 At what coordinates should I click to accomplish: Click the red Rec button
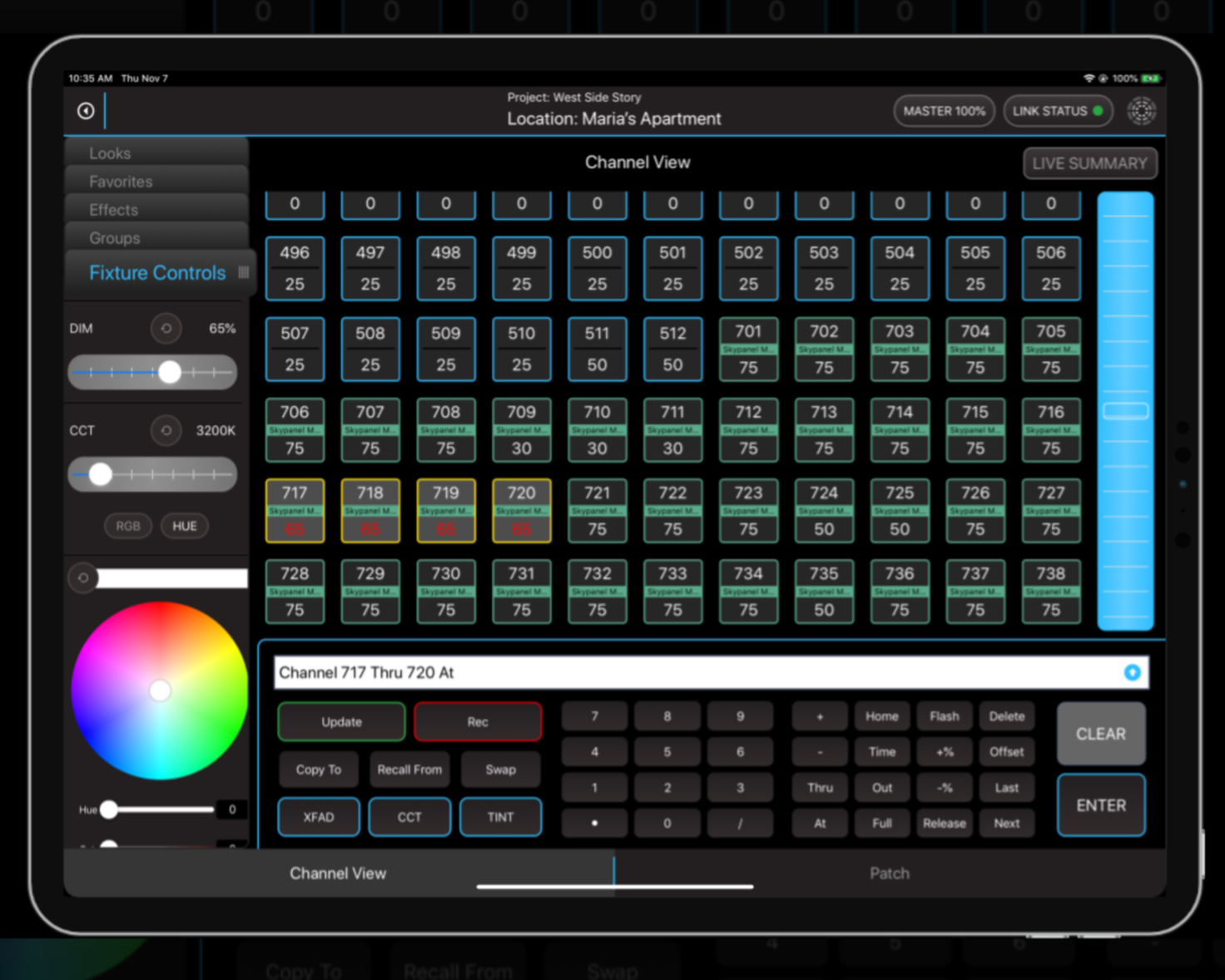[x=478, y=722]
